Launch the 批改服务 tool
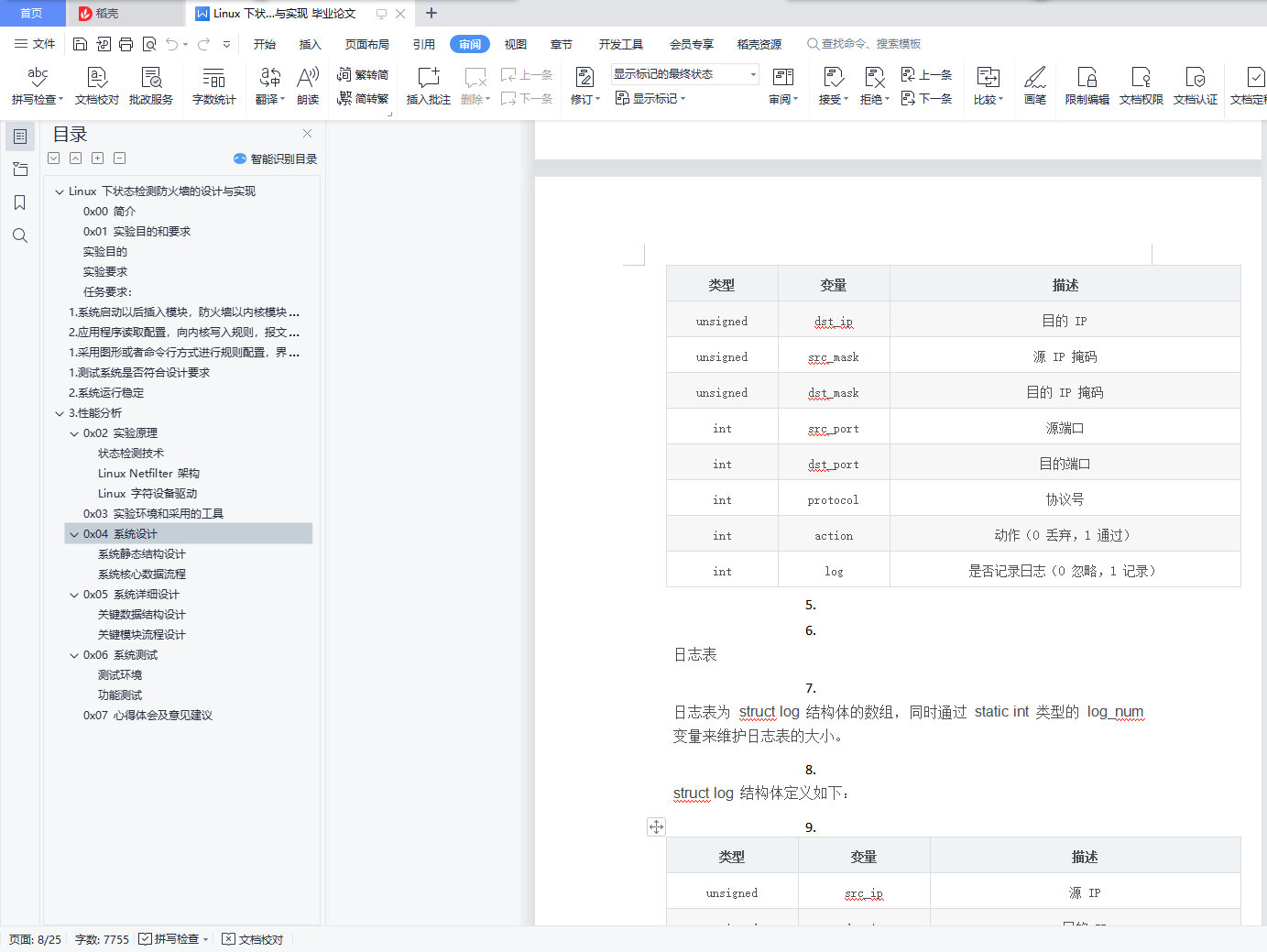Screen dimensions: 1267x952 [x=151, y=86]
